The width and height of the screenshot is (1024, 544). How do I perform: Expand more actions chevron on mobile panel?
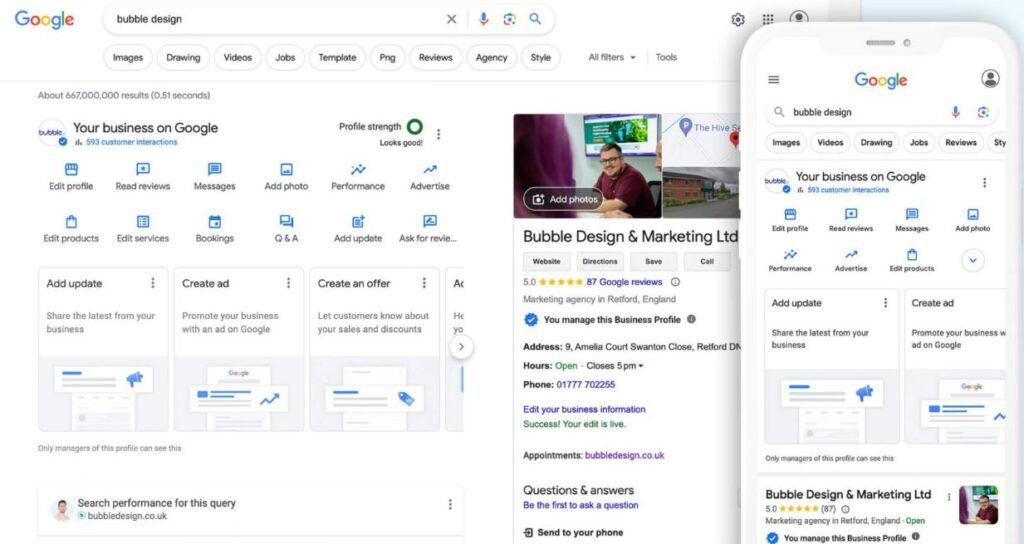[972, 260]
